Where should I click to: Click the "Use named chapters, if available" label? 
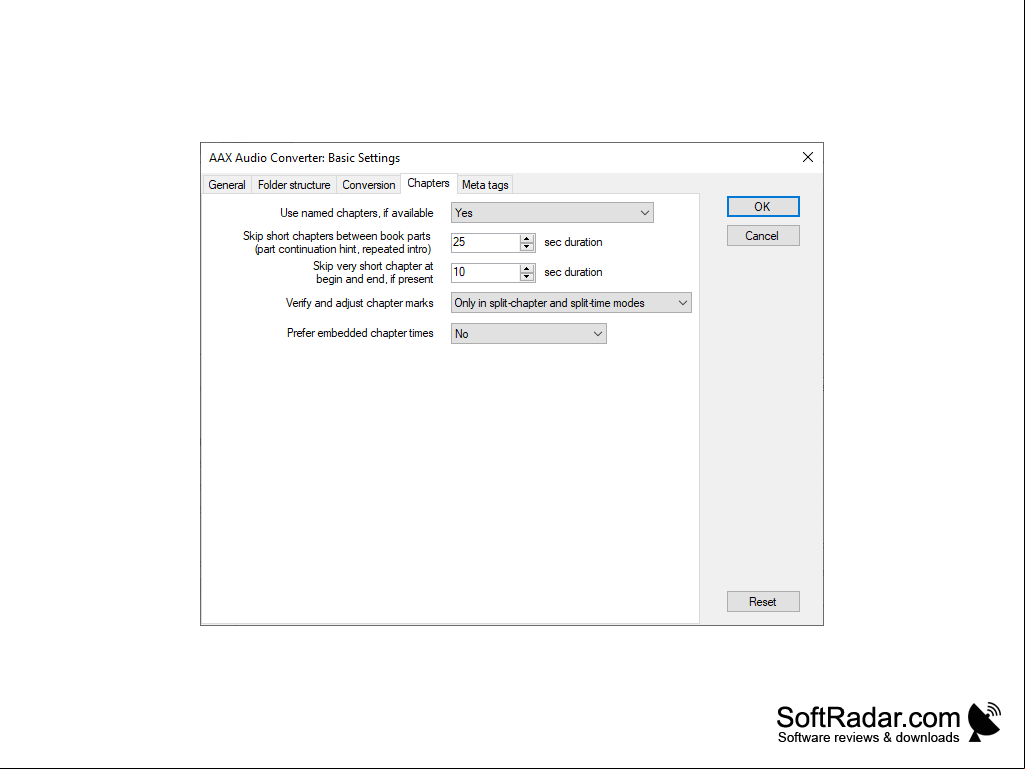click(x=357, y=213)
